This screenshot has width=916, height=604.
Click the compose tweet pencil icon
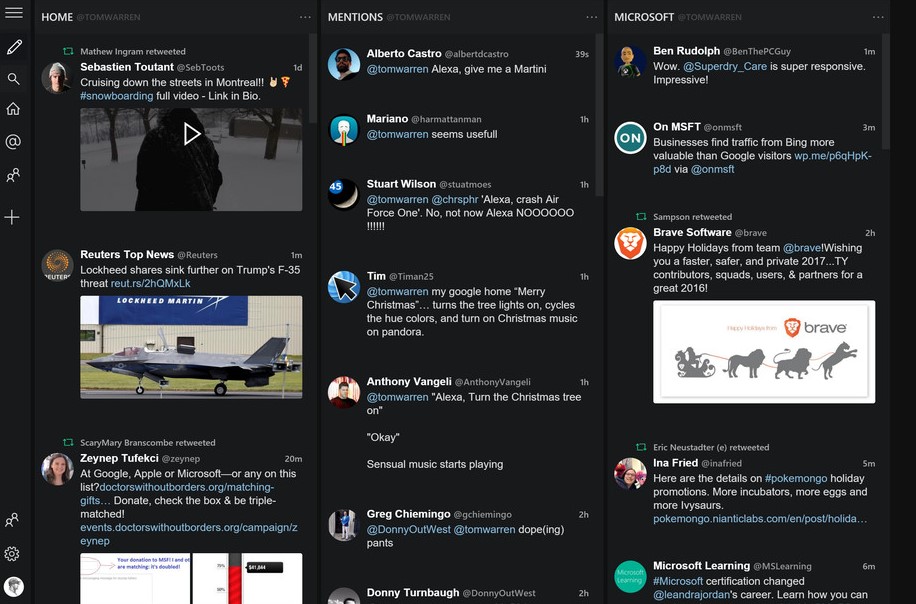13,47
